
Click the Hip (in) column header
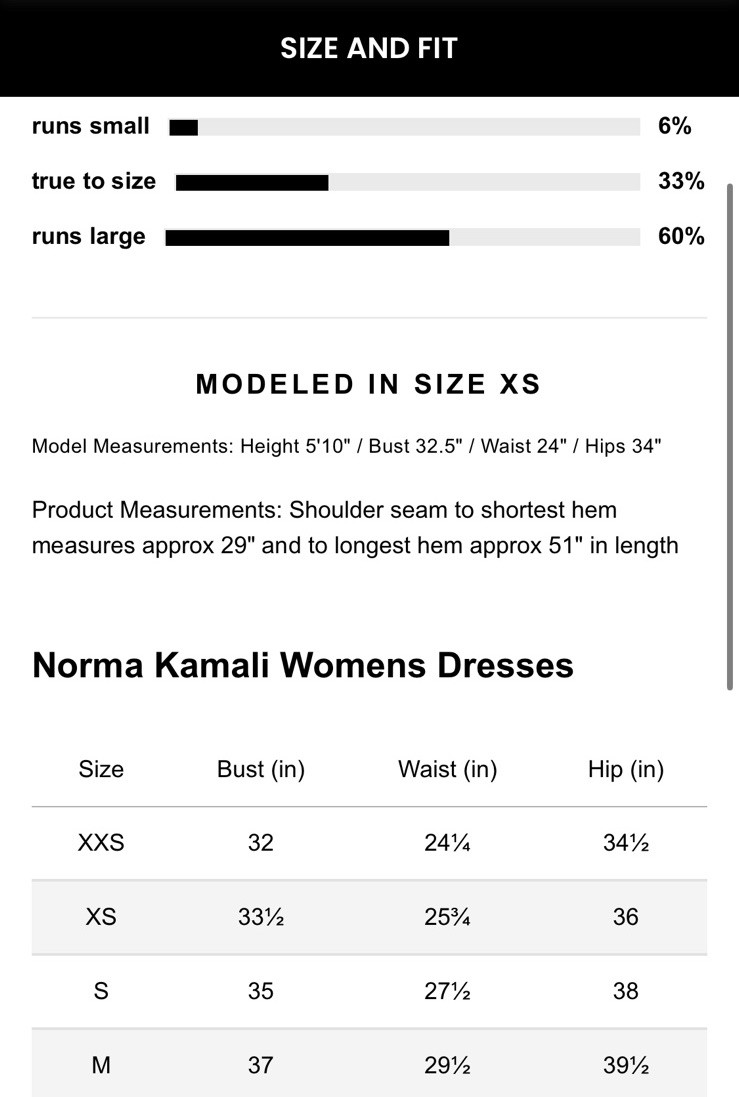click(626, 769)
